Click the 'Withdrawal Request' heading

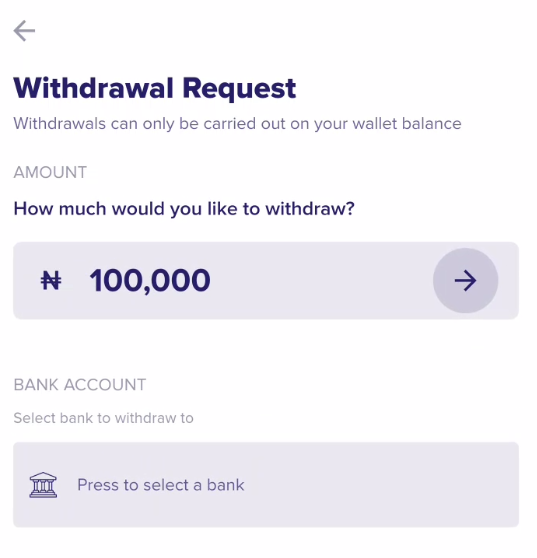coord(154,88)
